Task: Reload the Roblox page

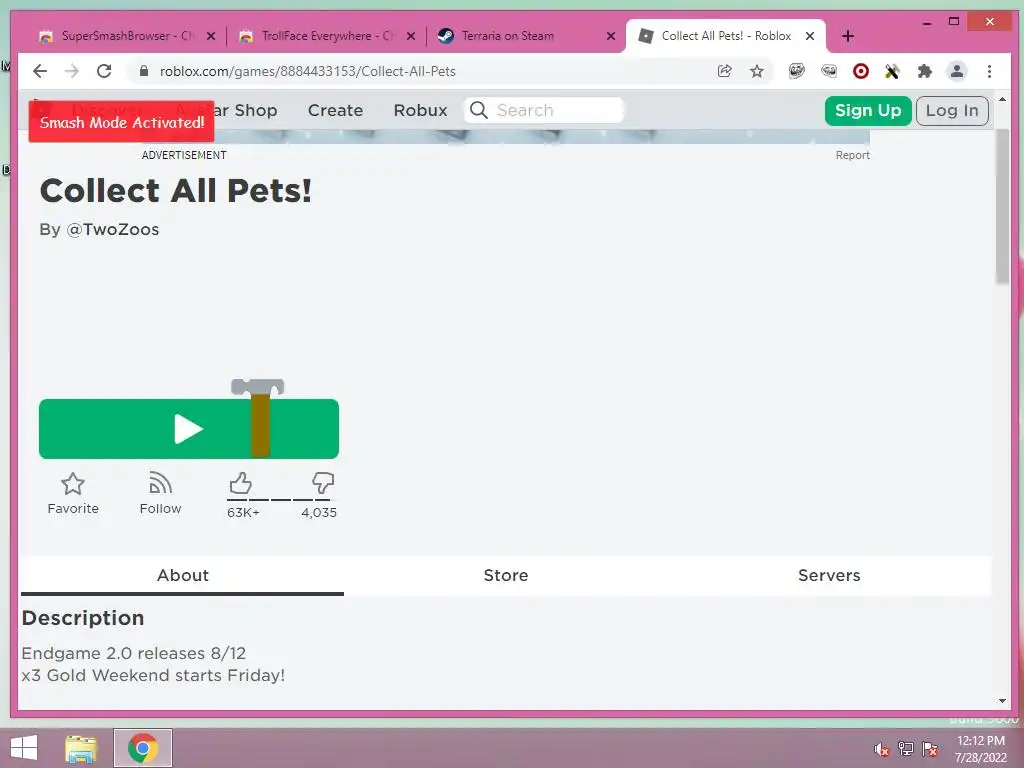Action: 104,71
